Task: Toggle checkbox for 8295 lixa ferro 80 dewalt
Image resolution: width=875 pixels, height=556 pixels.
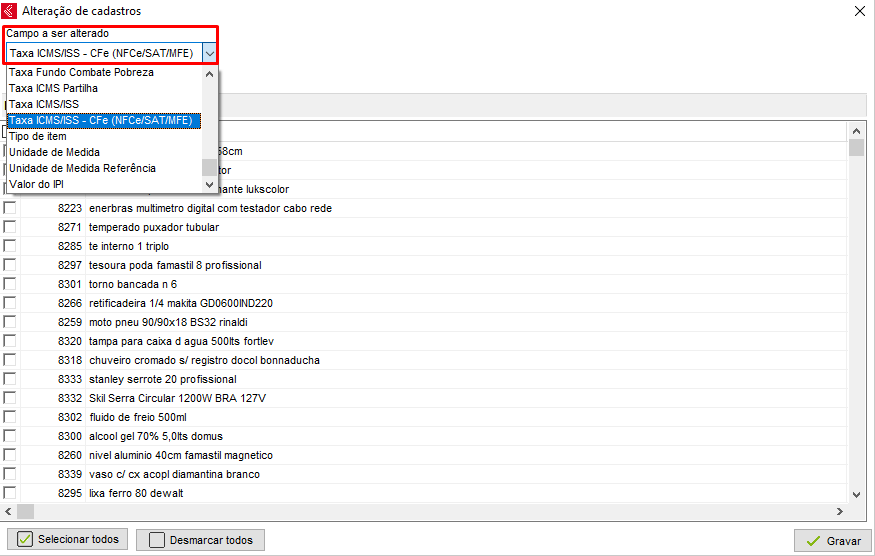Action: coord(10,493)
